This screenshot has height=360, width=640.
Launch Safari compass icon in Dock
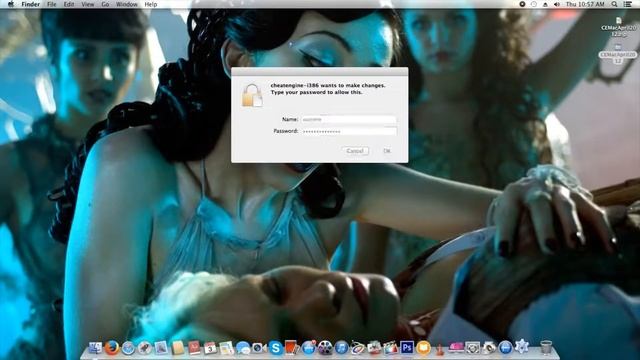[x=128, y=348]
